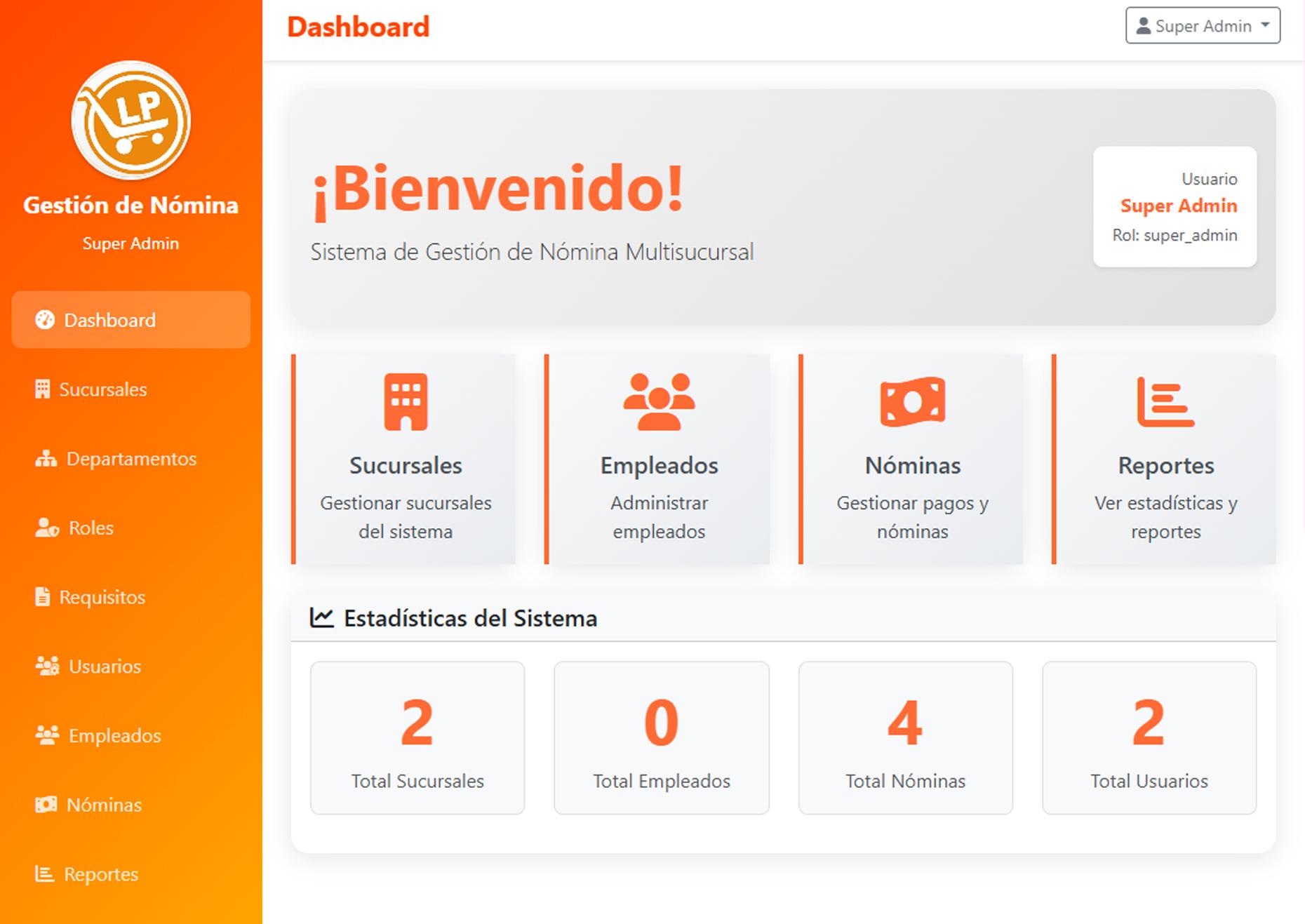This screenshot has width=1305, height=924.
Task: Open the Reportes card title
Action: pos(1166,466)
